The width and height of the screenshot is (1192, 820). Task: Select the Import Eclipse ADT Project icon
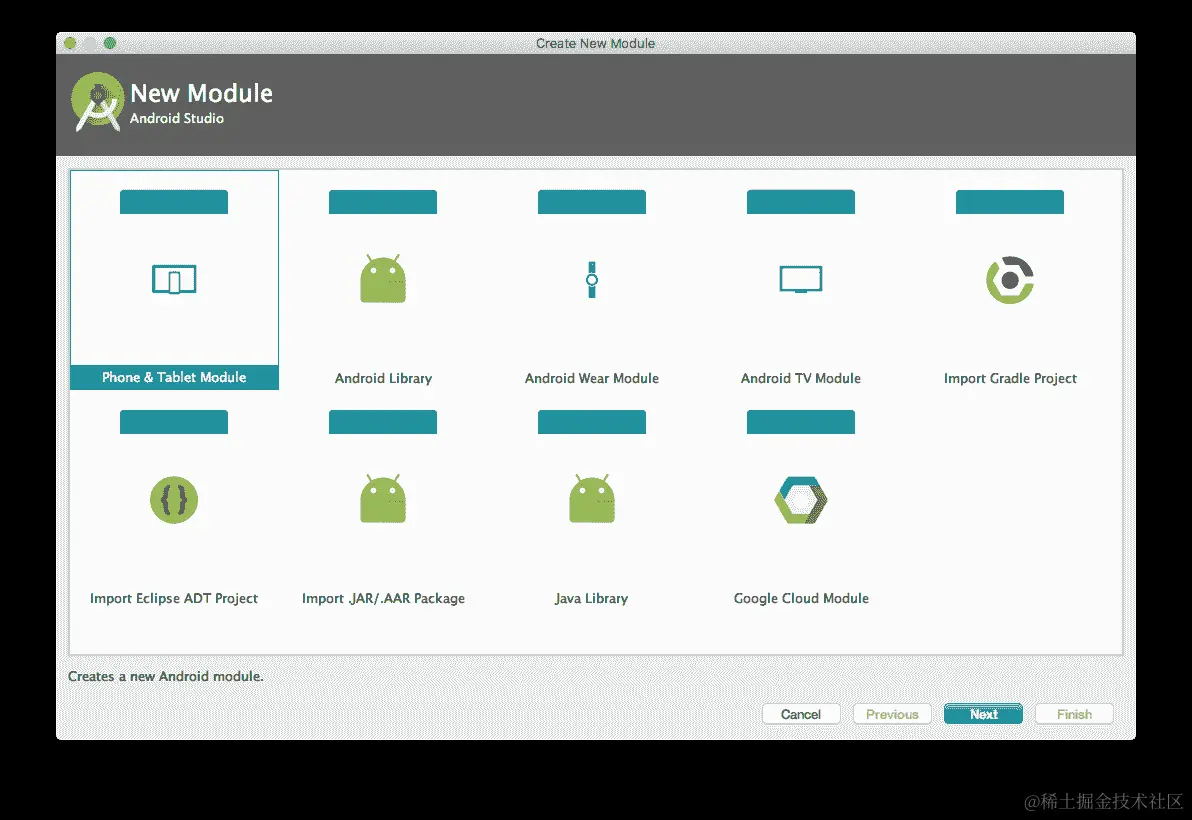pyautogui.click(x=174, y=500)
